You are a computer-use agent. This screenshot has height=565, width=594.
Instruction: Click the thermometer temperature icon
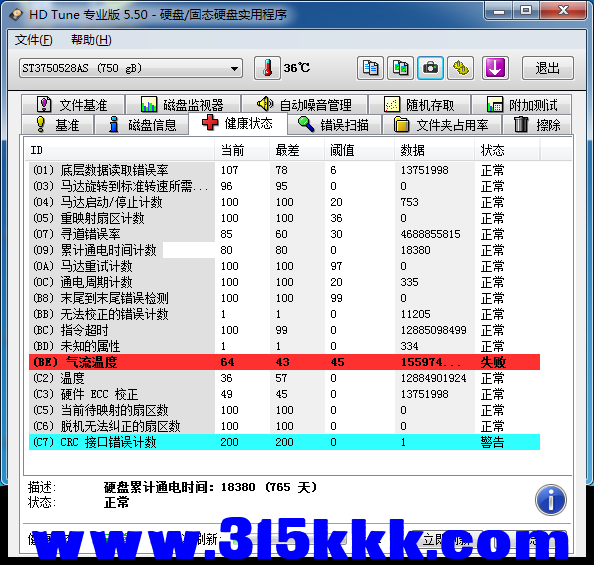click(x=267, y=68)
